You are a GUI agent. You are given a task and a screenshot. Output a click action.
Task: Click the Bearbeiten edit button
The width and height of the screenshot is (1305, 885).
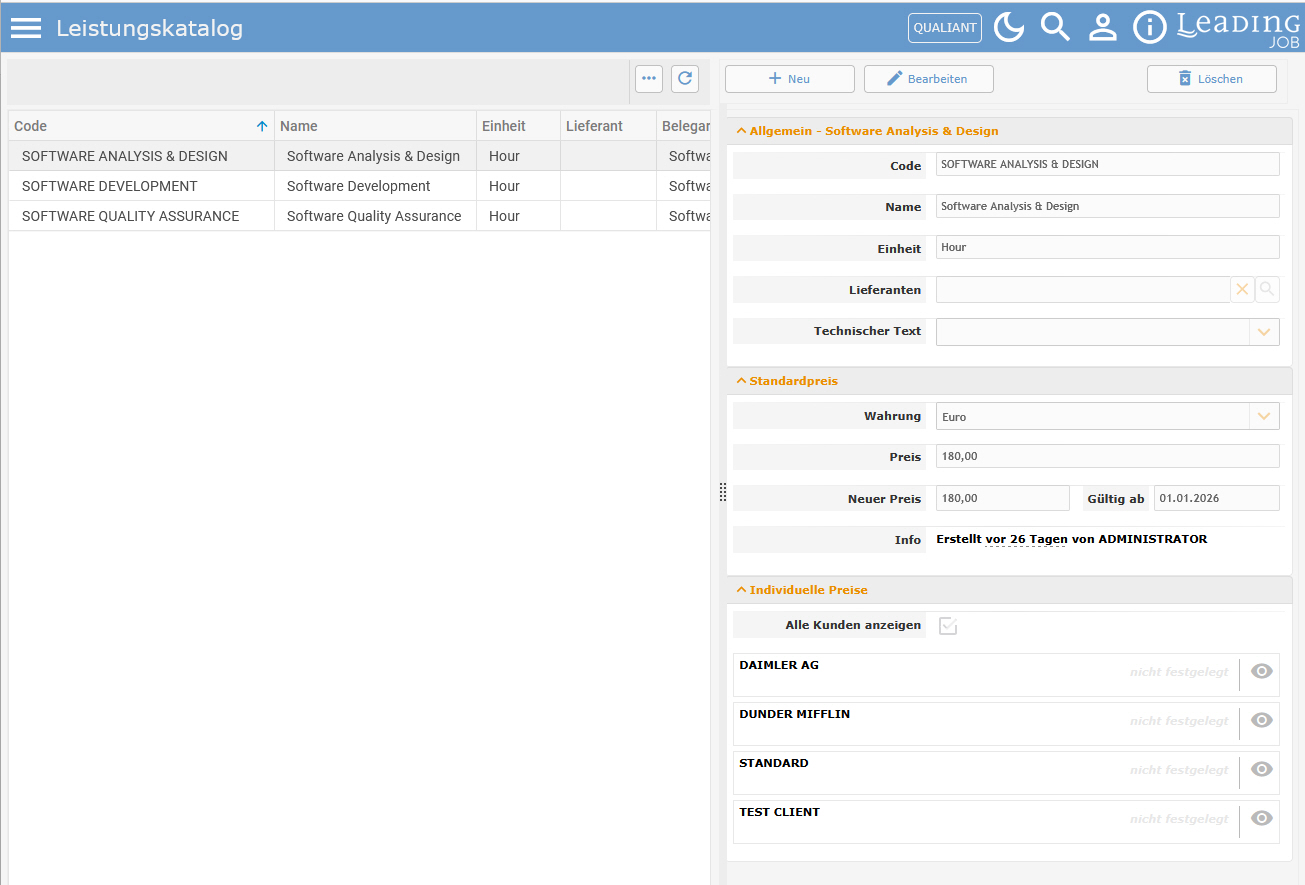[x=929, y=79]
